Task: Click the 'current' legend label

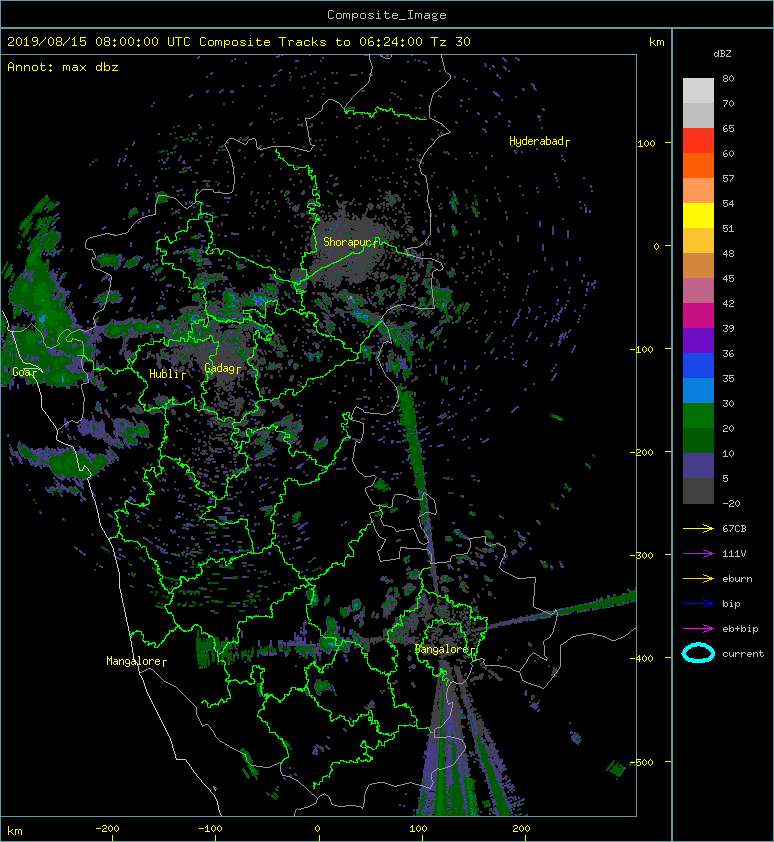Action: [743, 654]
